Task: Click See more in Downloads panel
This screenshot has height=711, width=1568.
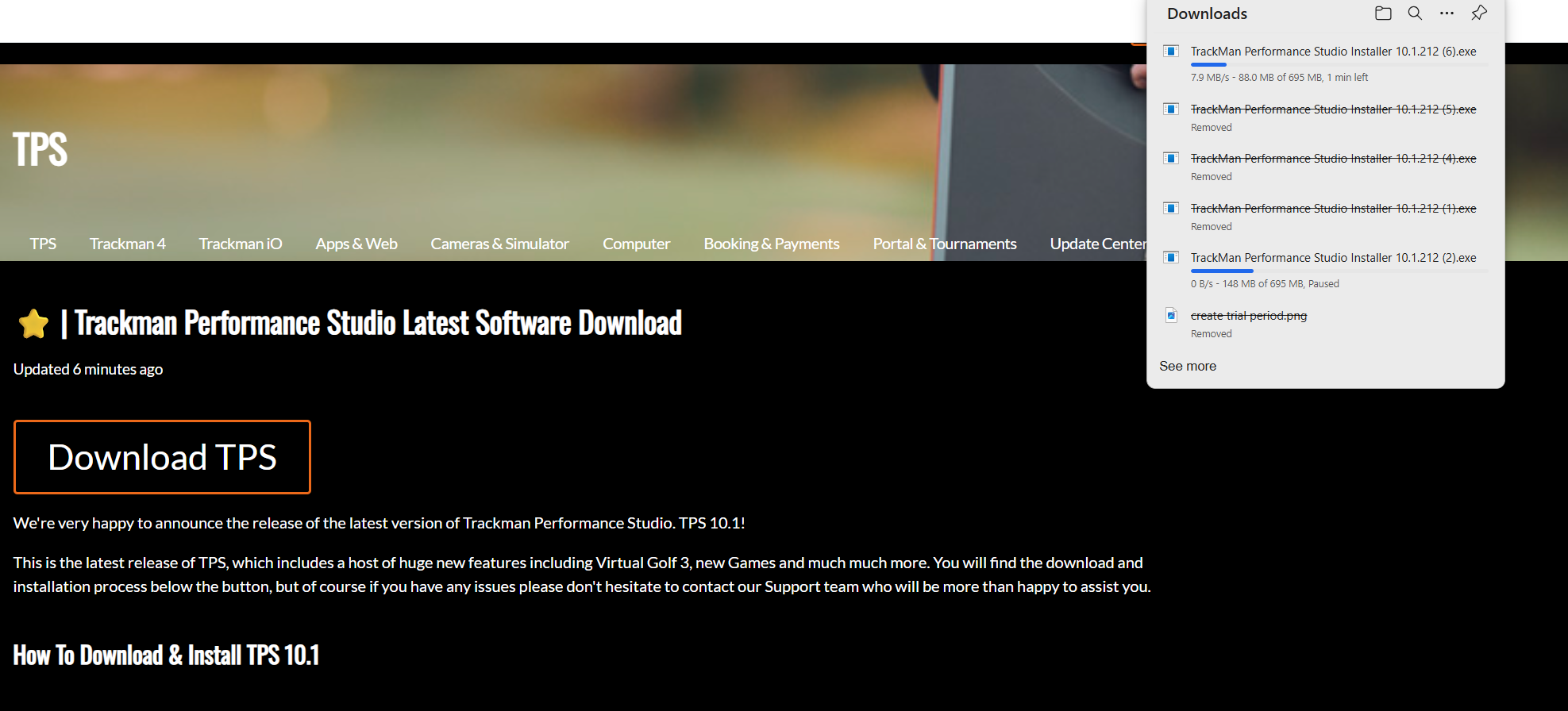Action: click(1188, 366)
